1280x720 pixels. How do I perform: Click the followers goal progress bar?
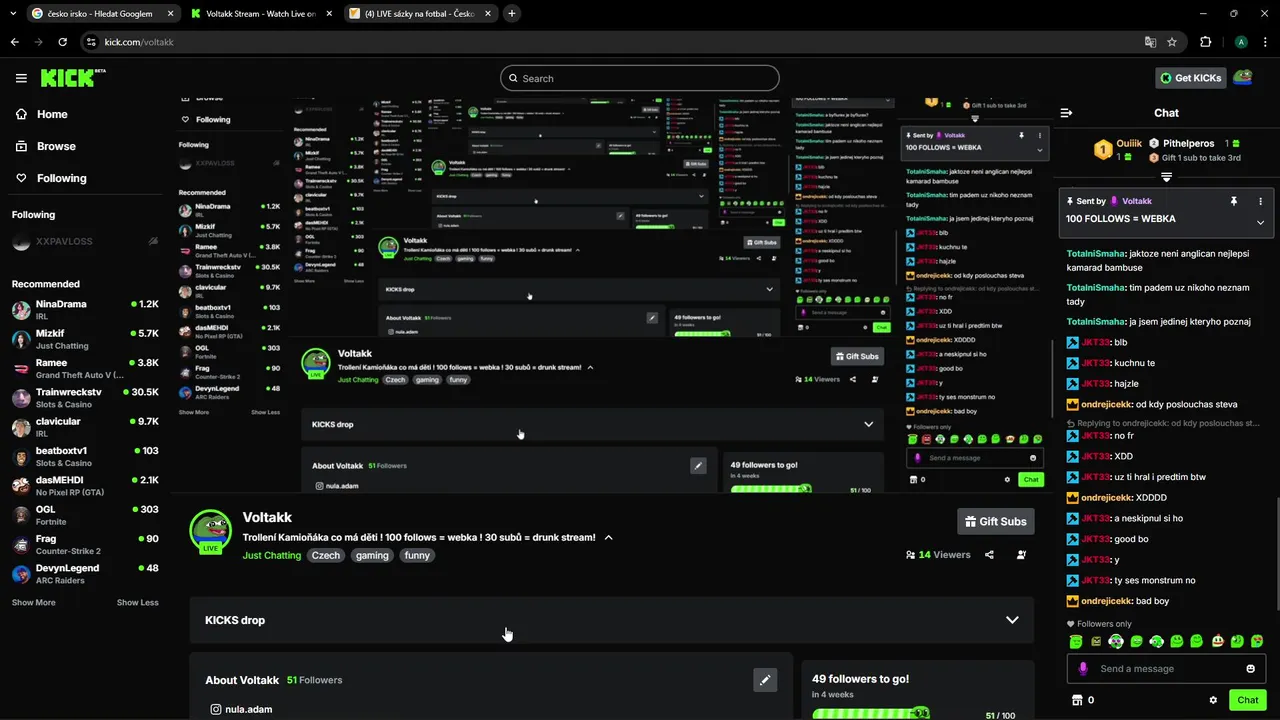coord(871,714)
